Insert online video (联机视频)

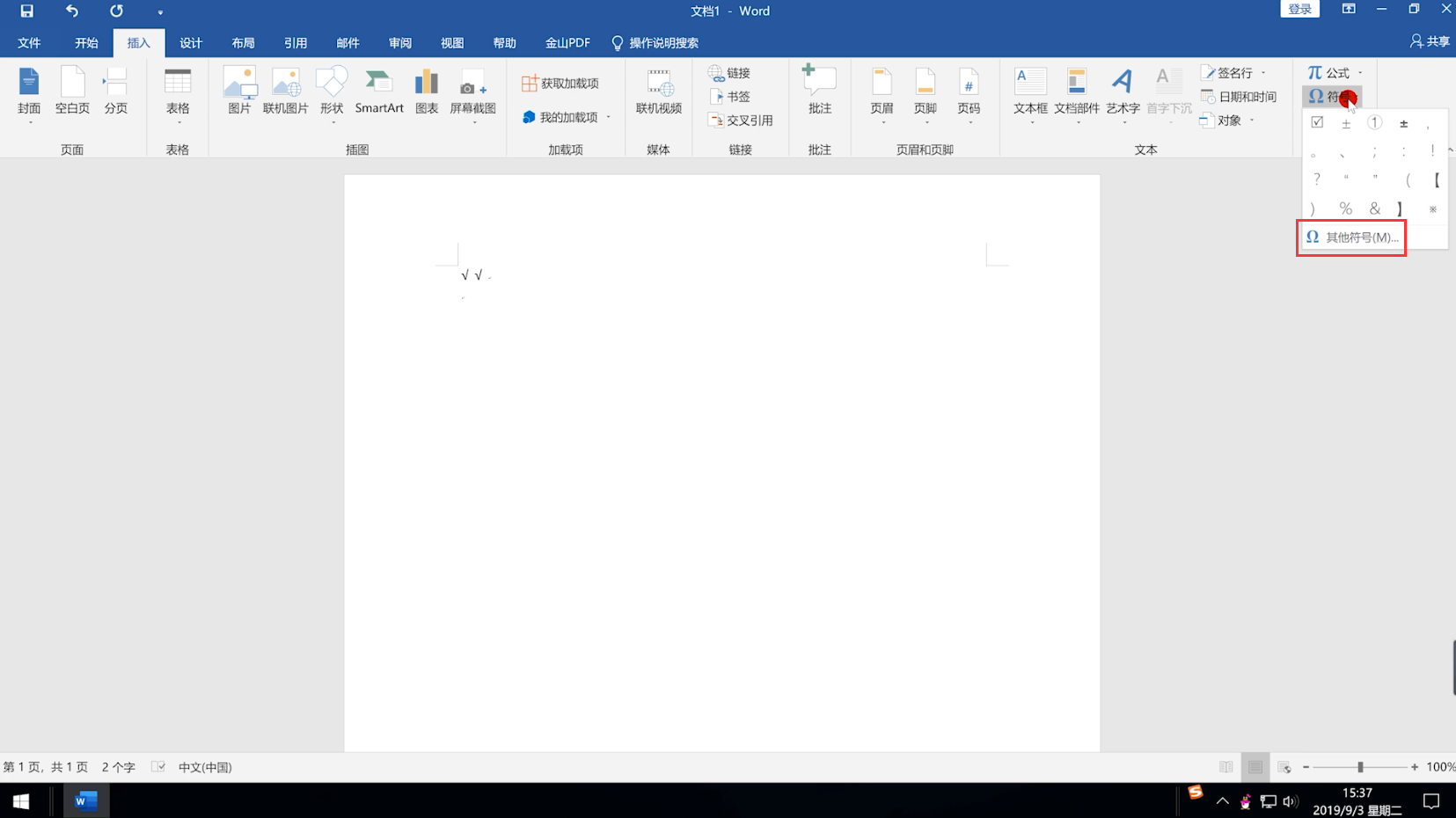tap(658, 92)
